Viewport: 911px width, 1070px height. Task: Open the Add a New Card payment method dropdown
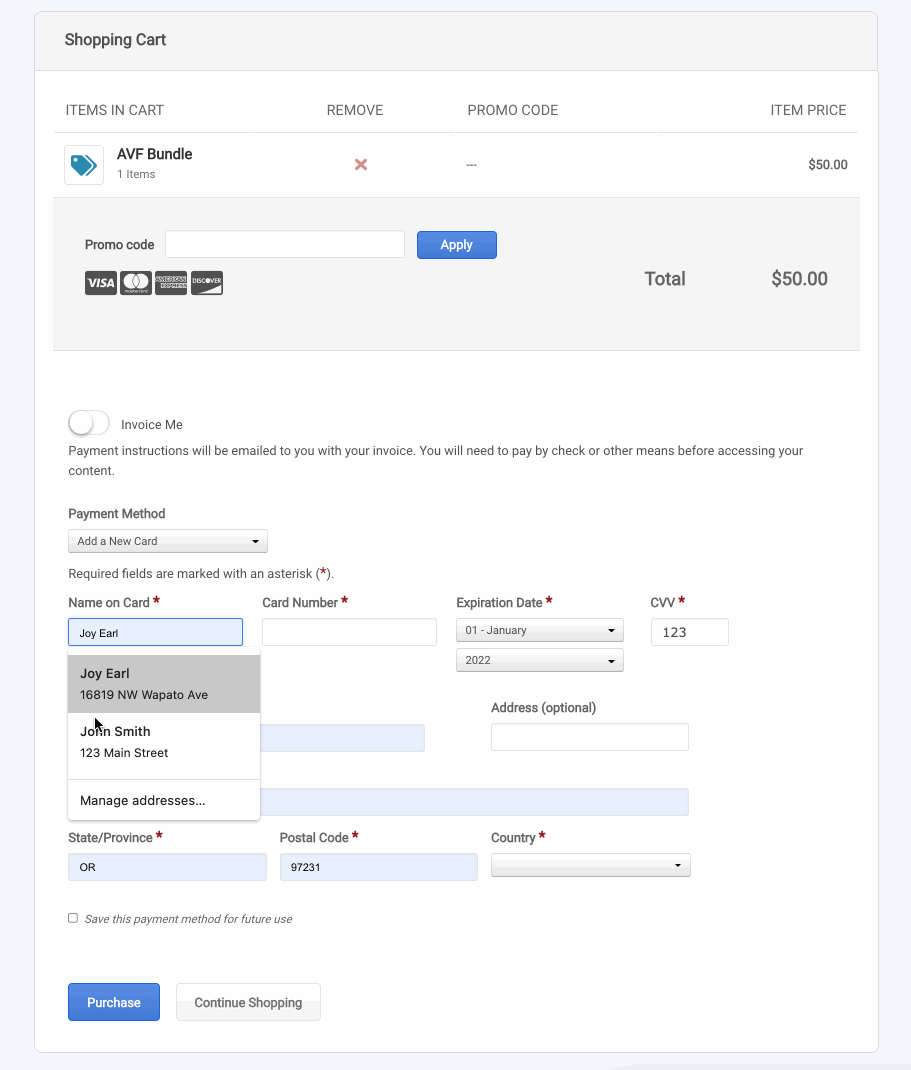click(167, 540)
